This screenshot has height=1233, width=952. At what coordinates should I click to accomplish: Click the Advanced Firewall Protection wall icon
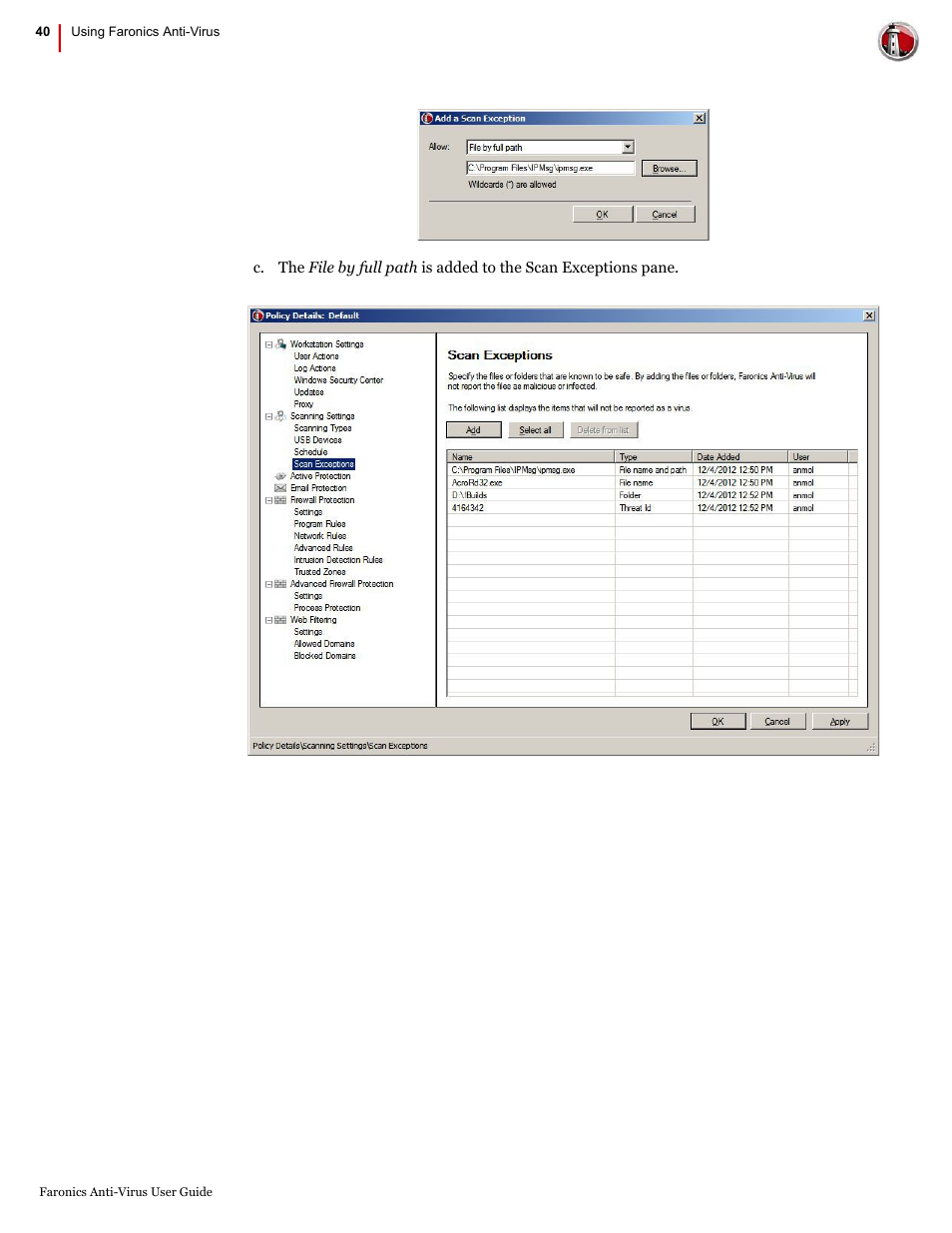(280, 584)
